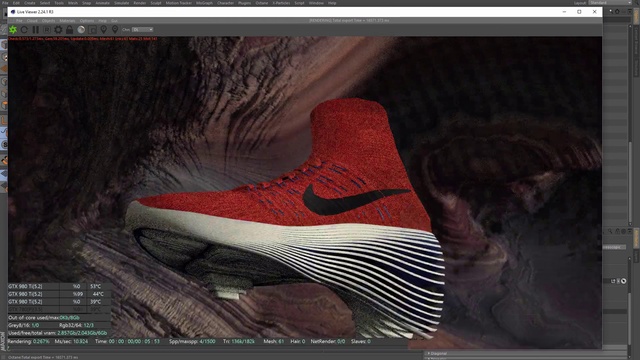This screenshot has width=640, height=360.
Task: Open Live Viewer File menu
Action: pos(19,21)
